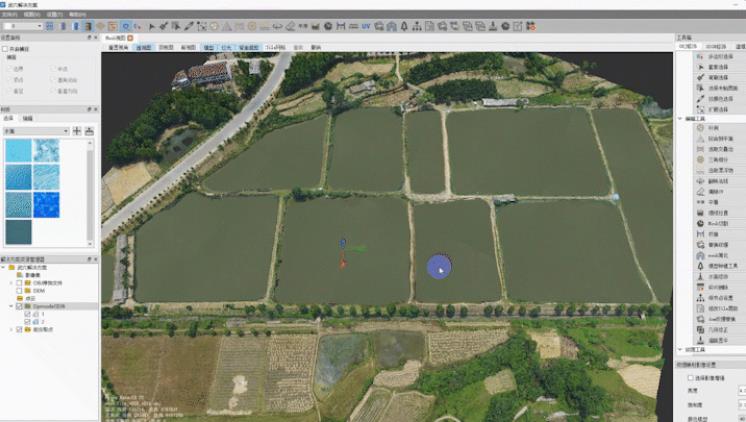This screenshot has width=746, height=422.
Task: Click the 模型 button in the view toolbar
Action: tap(209, 47)
